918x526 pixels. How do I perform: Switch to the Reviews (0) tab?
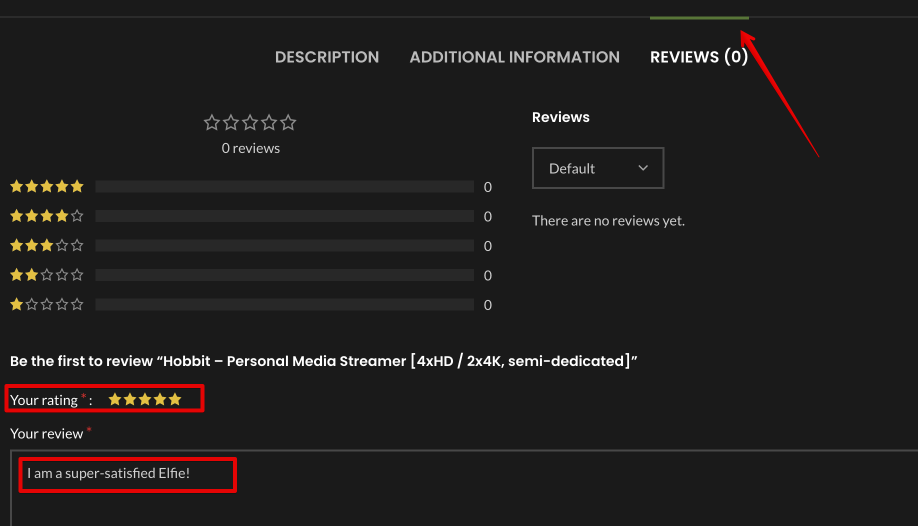pyautogui.click(x=698, y=57)
